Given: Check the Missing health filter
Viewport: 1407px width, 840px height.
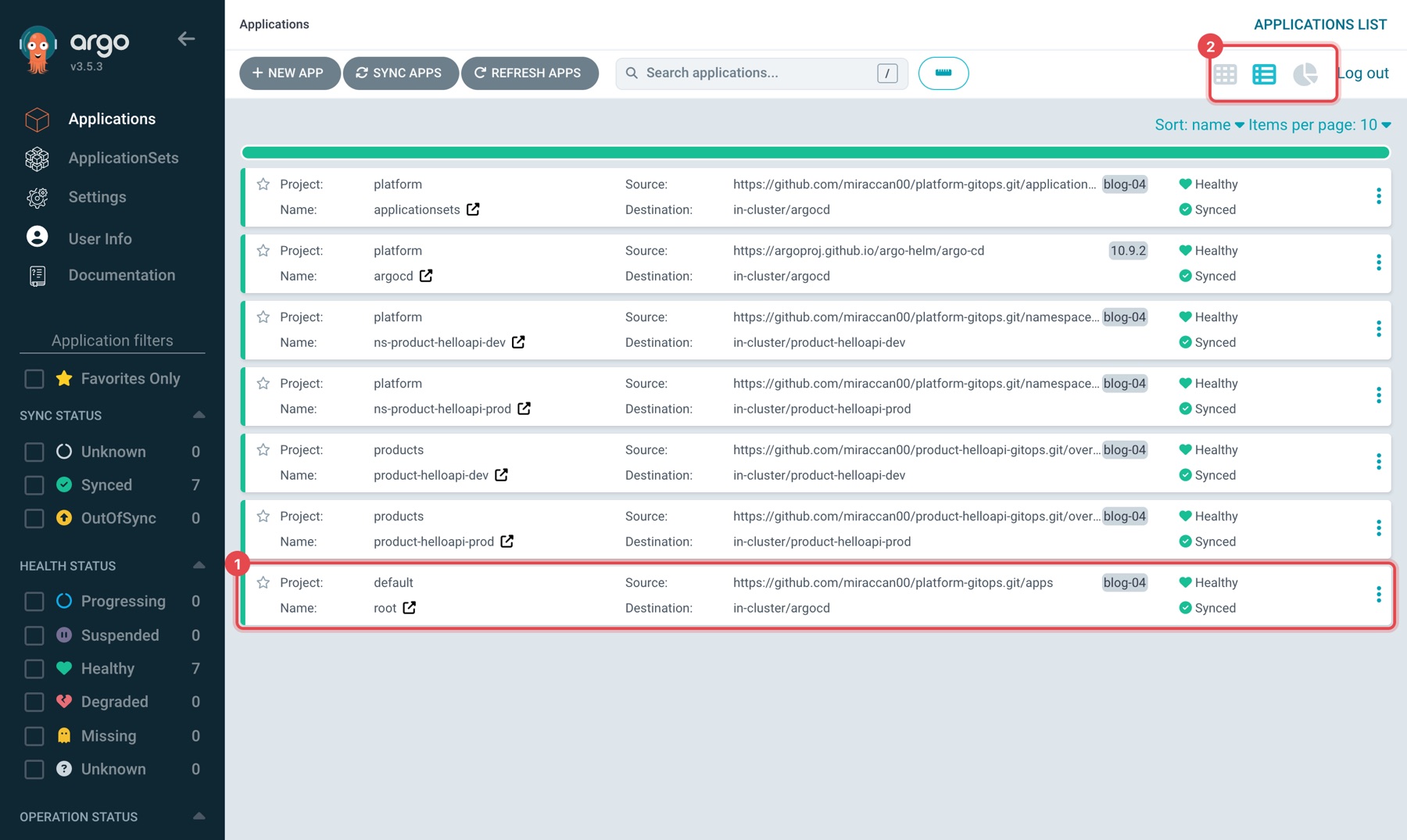Looking at the screenshot, I should click(34, 736).
